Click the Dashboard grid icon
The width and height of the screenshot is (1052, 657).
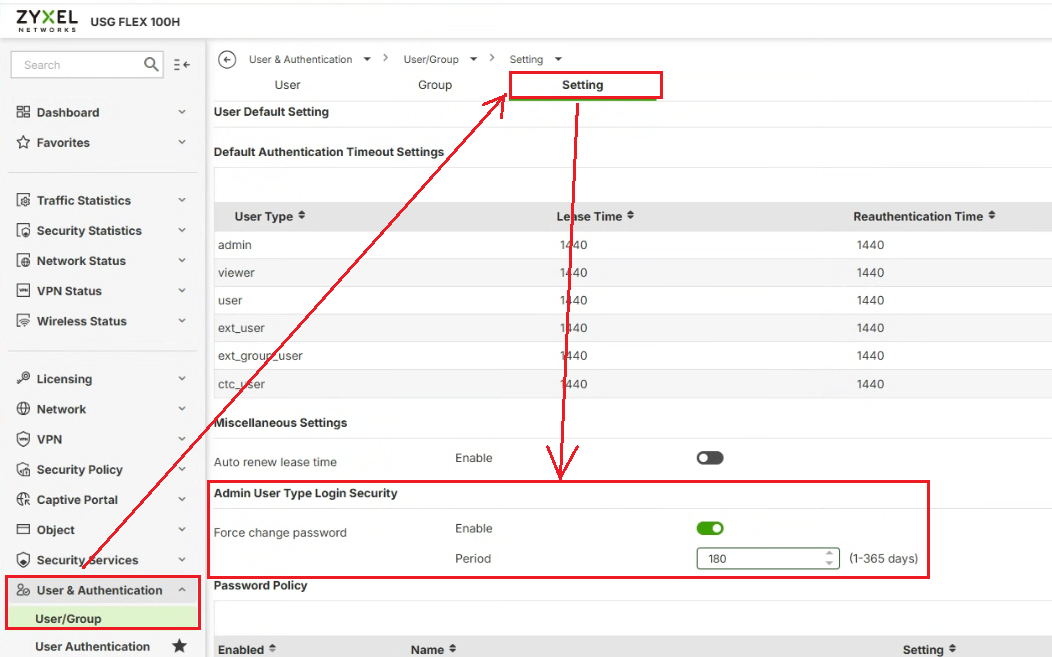tap(23, 113)
